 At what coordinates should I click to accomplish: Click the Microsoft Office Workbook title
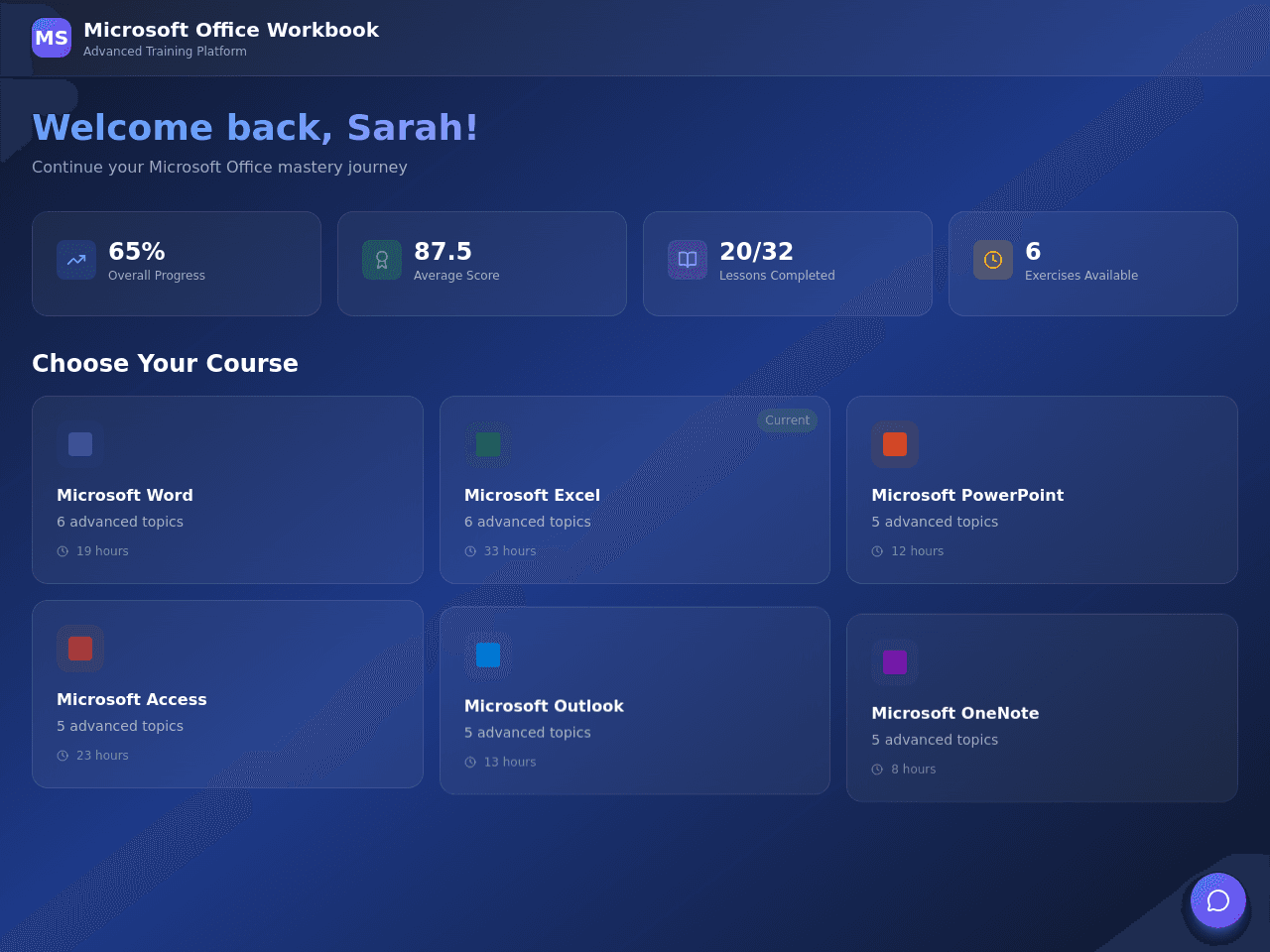(x=231, y=30)
